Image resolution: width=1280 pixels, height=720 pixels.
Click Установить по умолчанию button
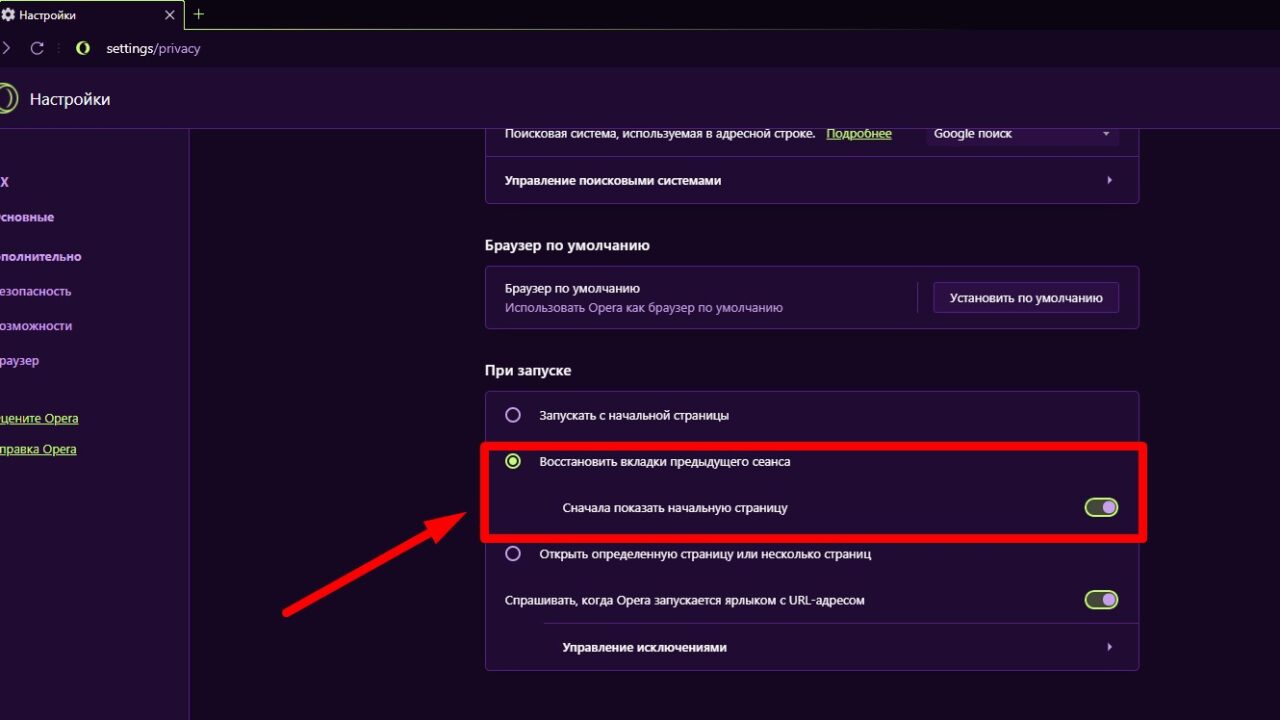(x=1026, y=297)
